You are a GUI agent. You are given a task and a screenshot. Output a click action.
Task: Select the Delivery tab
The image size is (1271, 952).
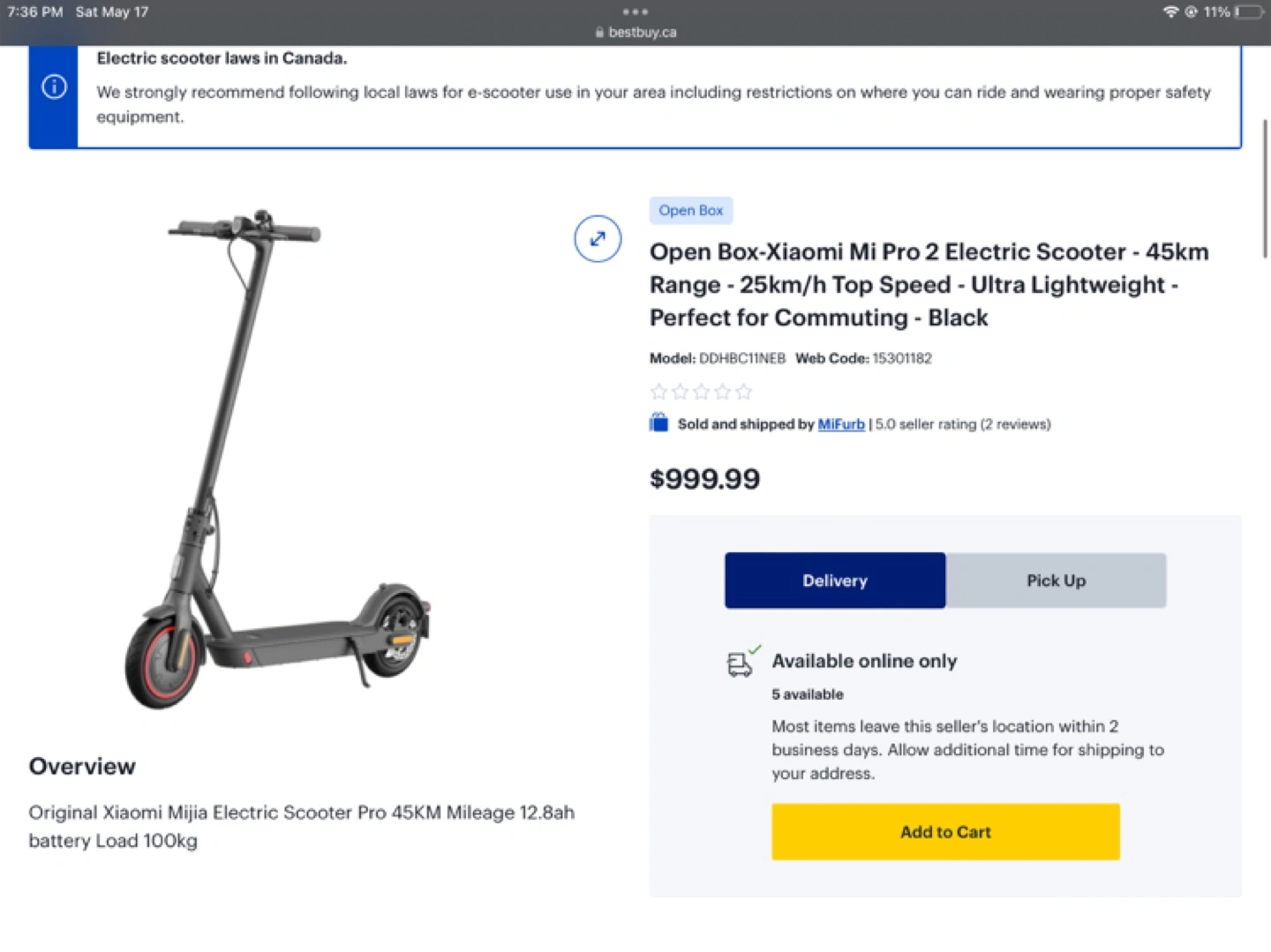(x=835, y=581)
